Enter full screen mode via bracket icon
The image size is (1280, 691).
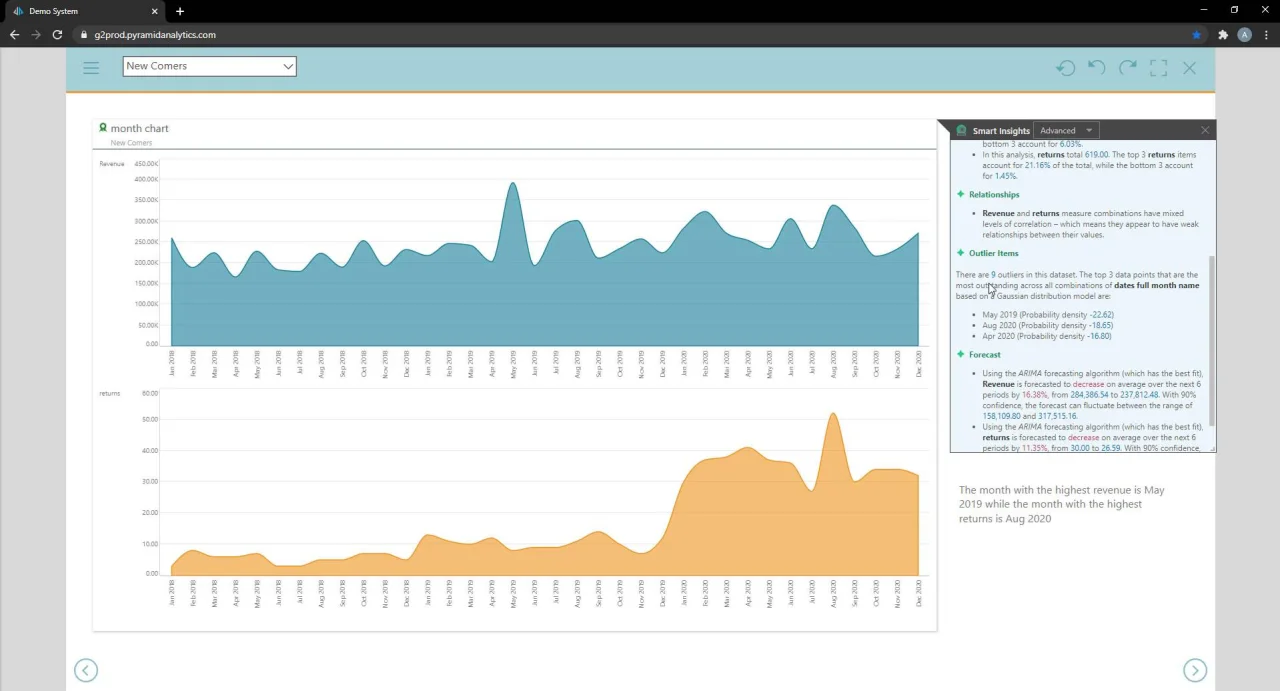pyautogui.click(x=1159, y=68)
